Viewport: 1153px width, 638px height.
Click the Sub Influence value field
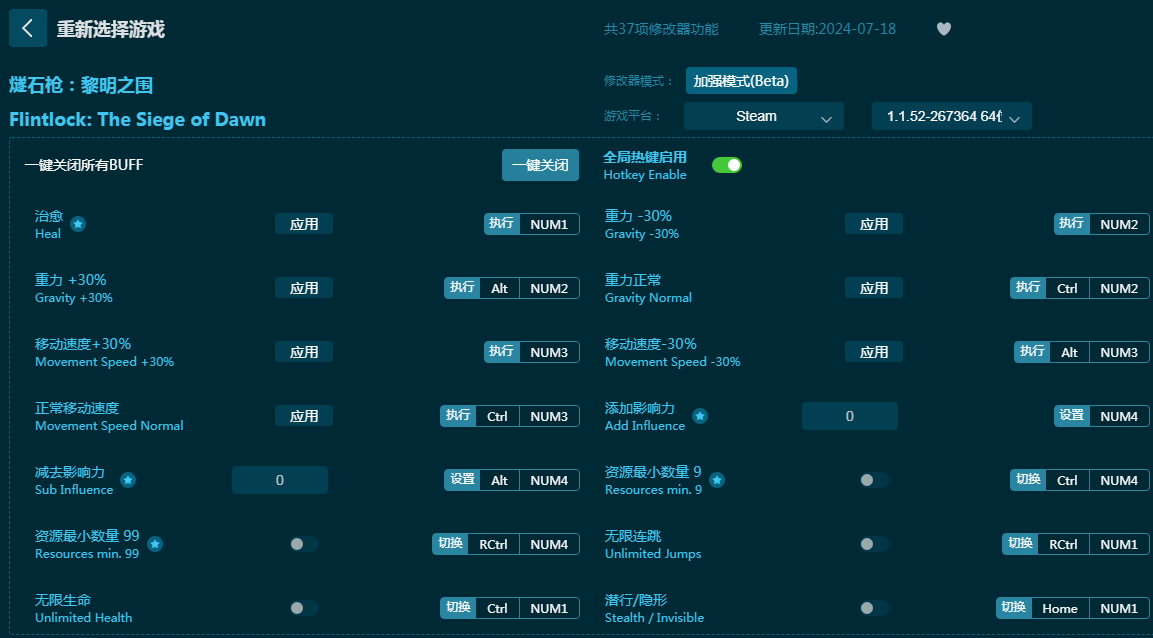[279, 480]
